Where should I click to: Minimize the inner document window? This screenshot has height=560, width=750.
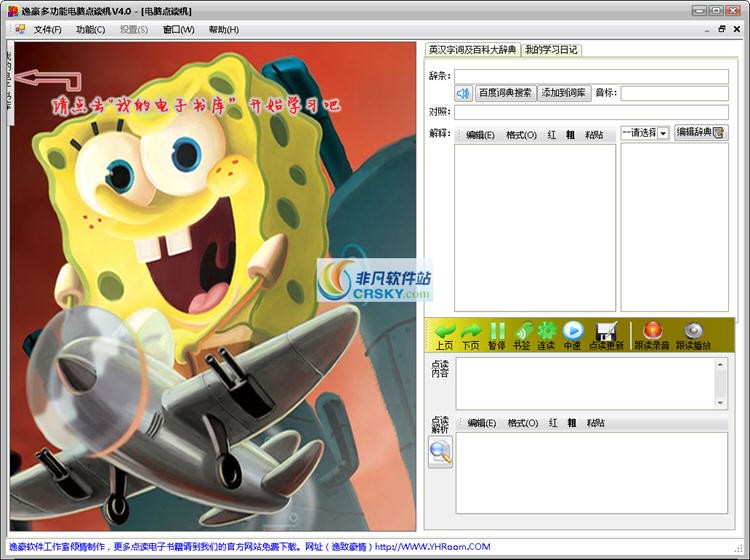707,30
